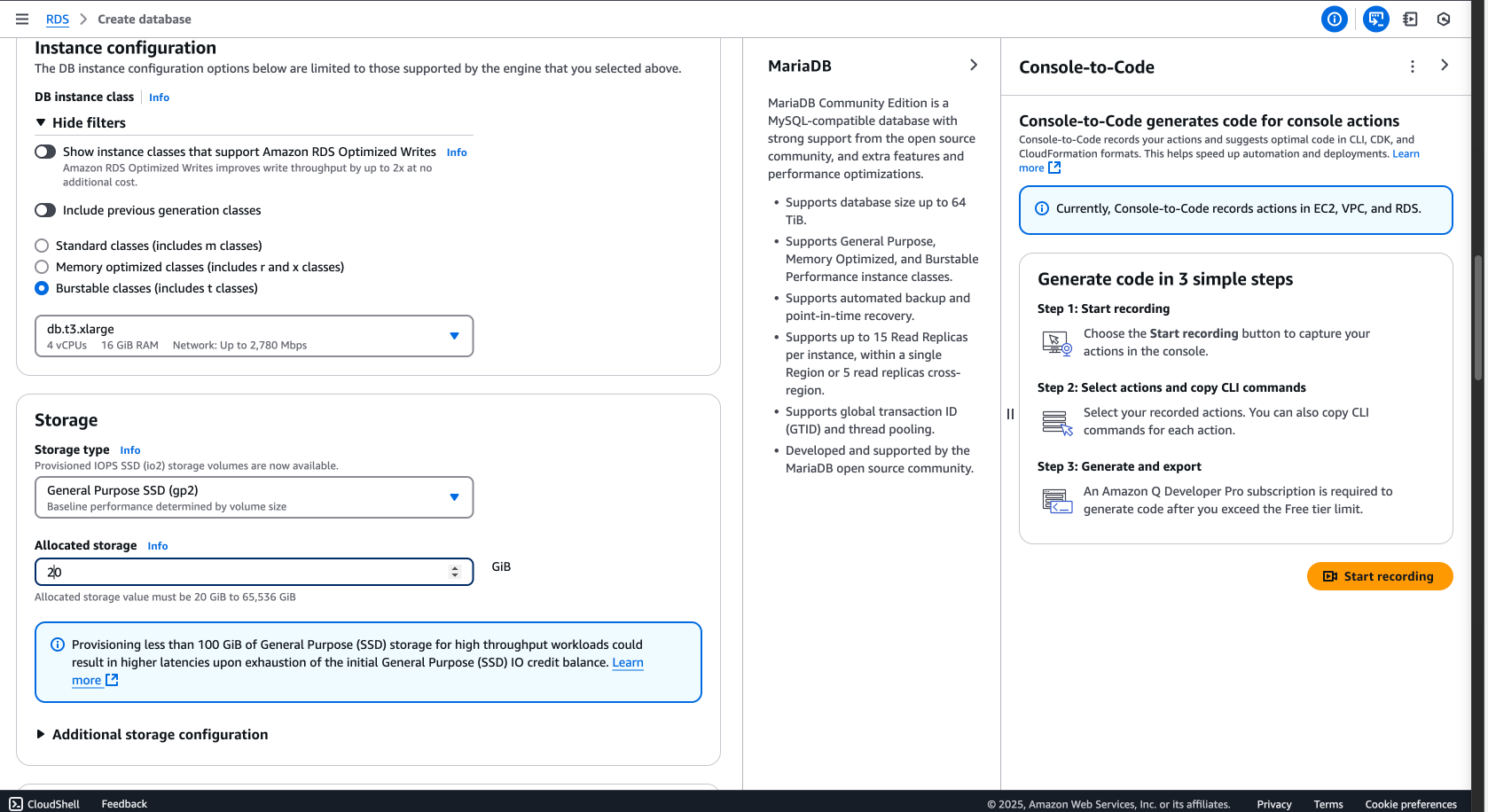Screen dimensions: 1488x812
Task: Open Info link for Storage type
Action: pyautogui.click(x=130, y=450)
